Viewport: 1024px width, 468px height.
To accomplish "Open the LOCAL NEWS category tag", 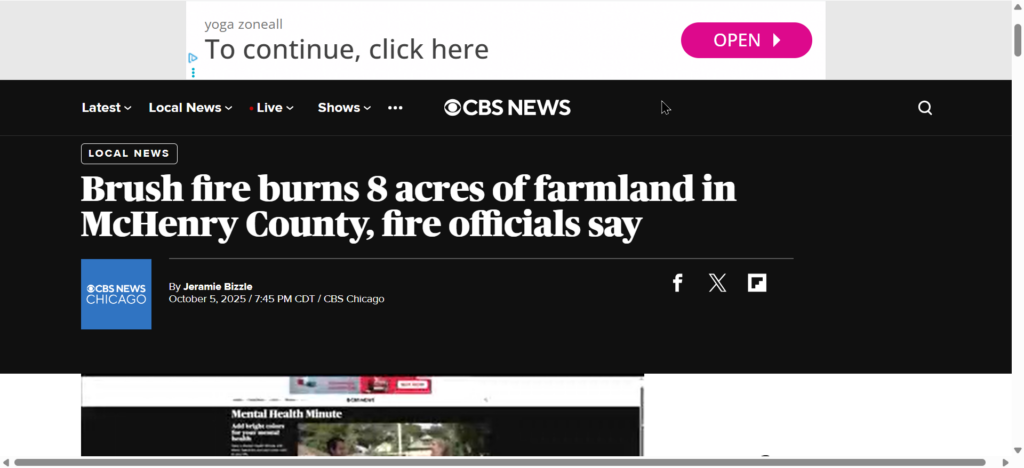I will (x=129, y=153).
